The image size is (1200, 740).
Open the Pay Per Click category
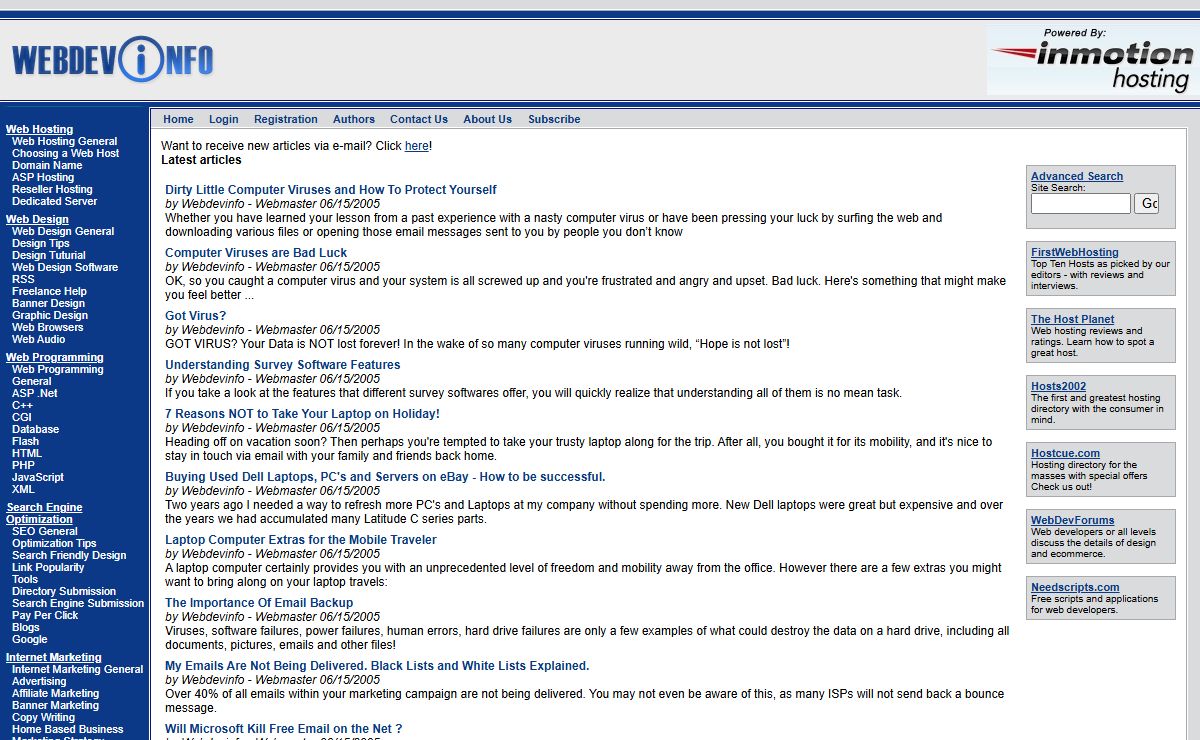coord(45,616)
